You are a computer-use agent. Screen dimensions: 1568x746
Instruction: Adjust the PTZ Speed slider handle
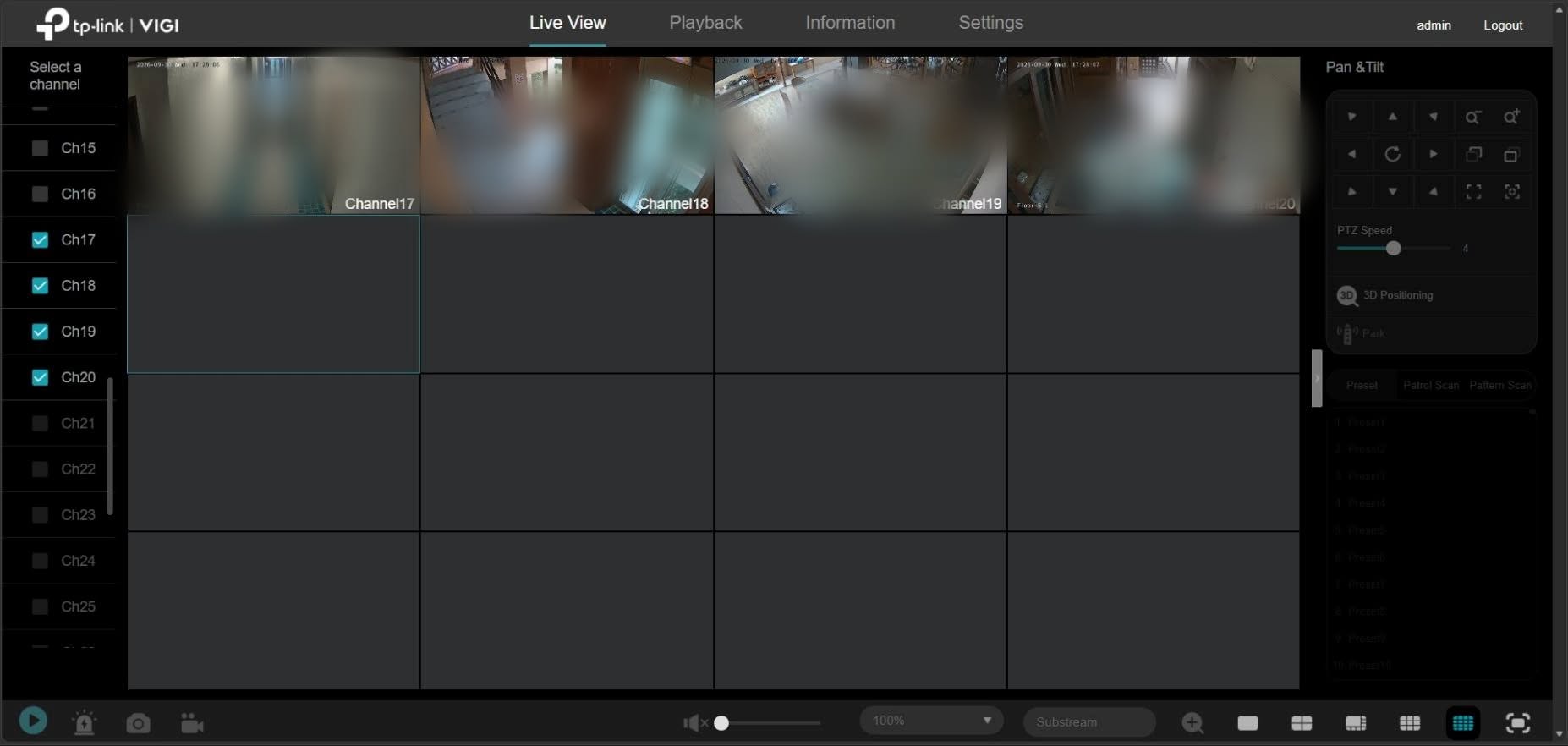[x=1393, y=248]
